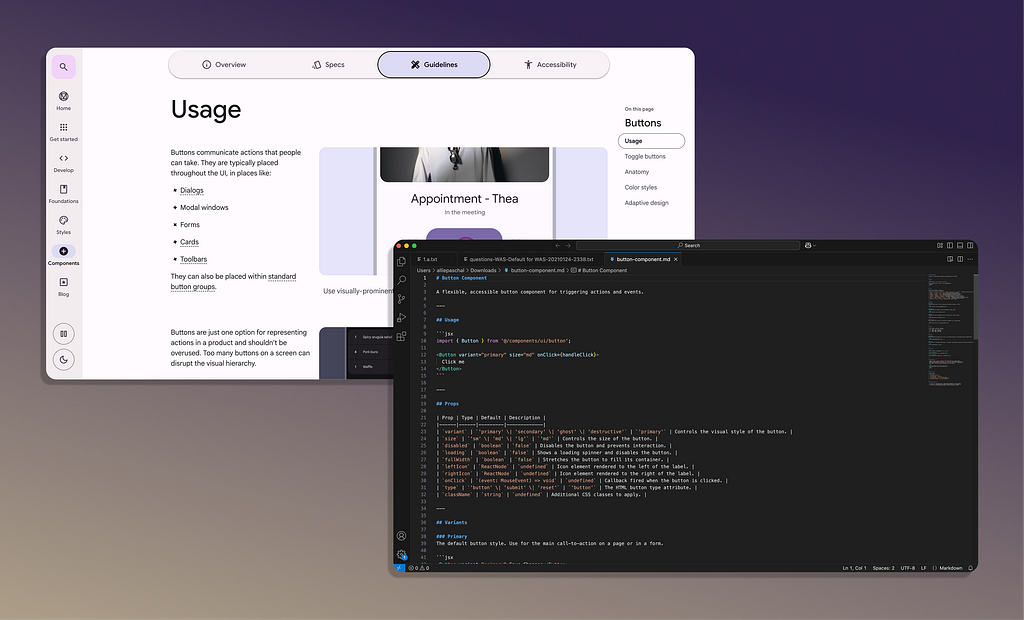Switch to the Overview tab

pos(224,65)
